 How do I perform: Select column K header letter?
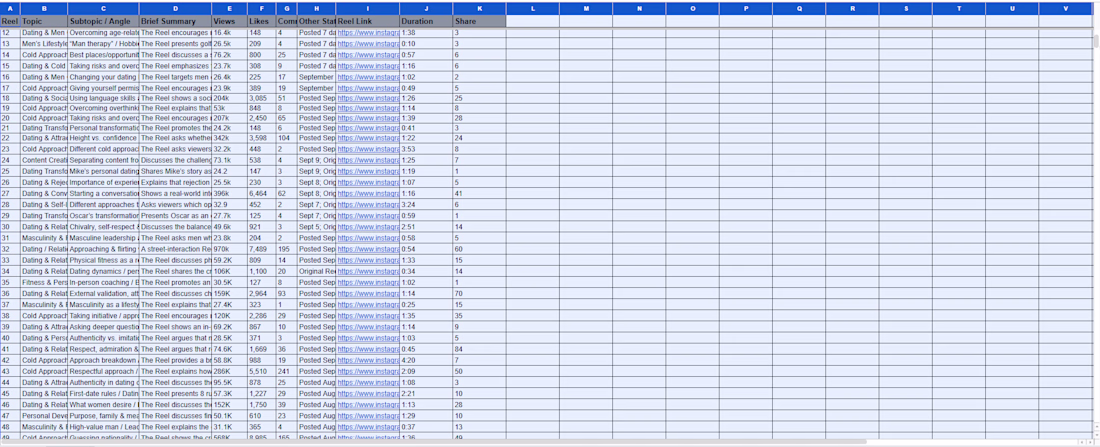479,8
